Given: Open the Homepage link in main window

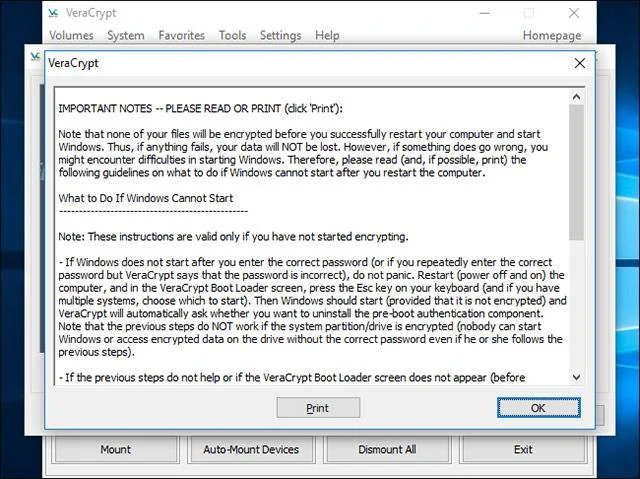Looking at the screenshot, I should (x=552, y=35).
